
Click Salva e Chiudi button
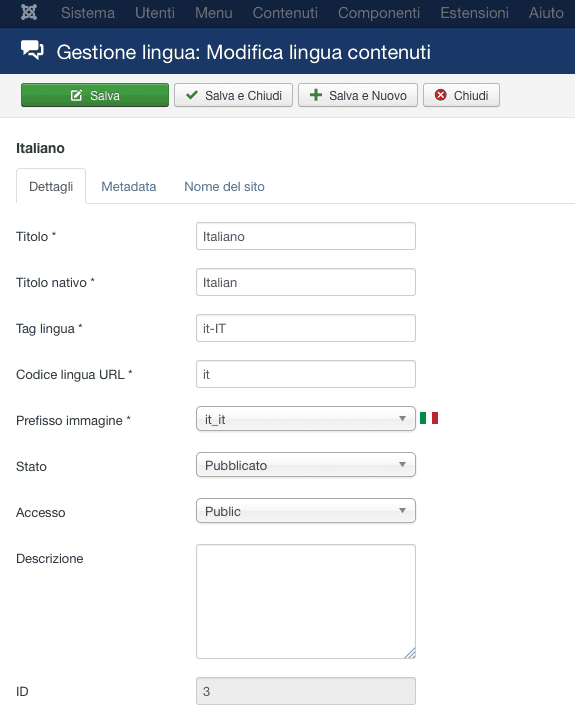click(x=233, y=95)
